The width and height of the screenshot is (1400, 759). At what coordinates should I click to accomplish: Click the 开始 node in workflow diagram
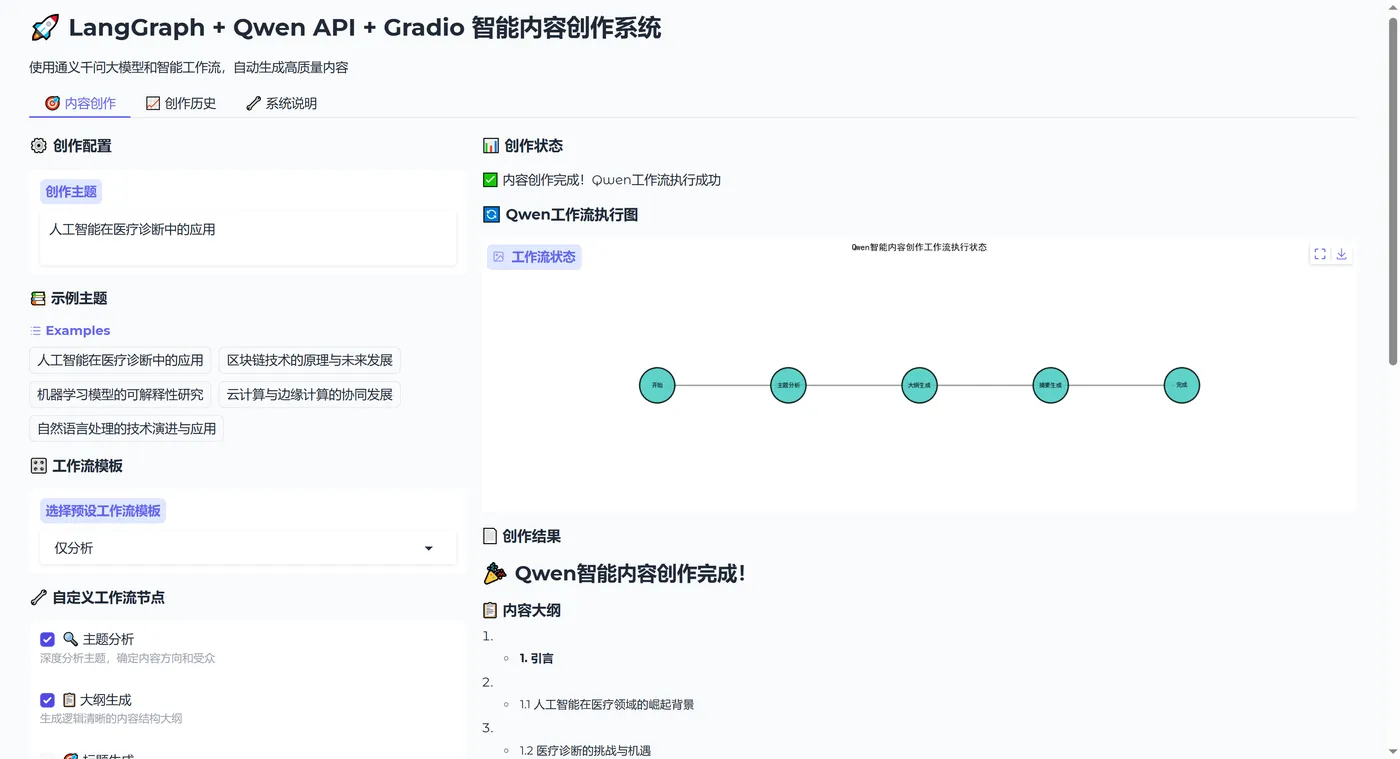click(657, 385)
